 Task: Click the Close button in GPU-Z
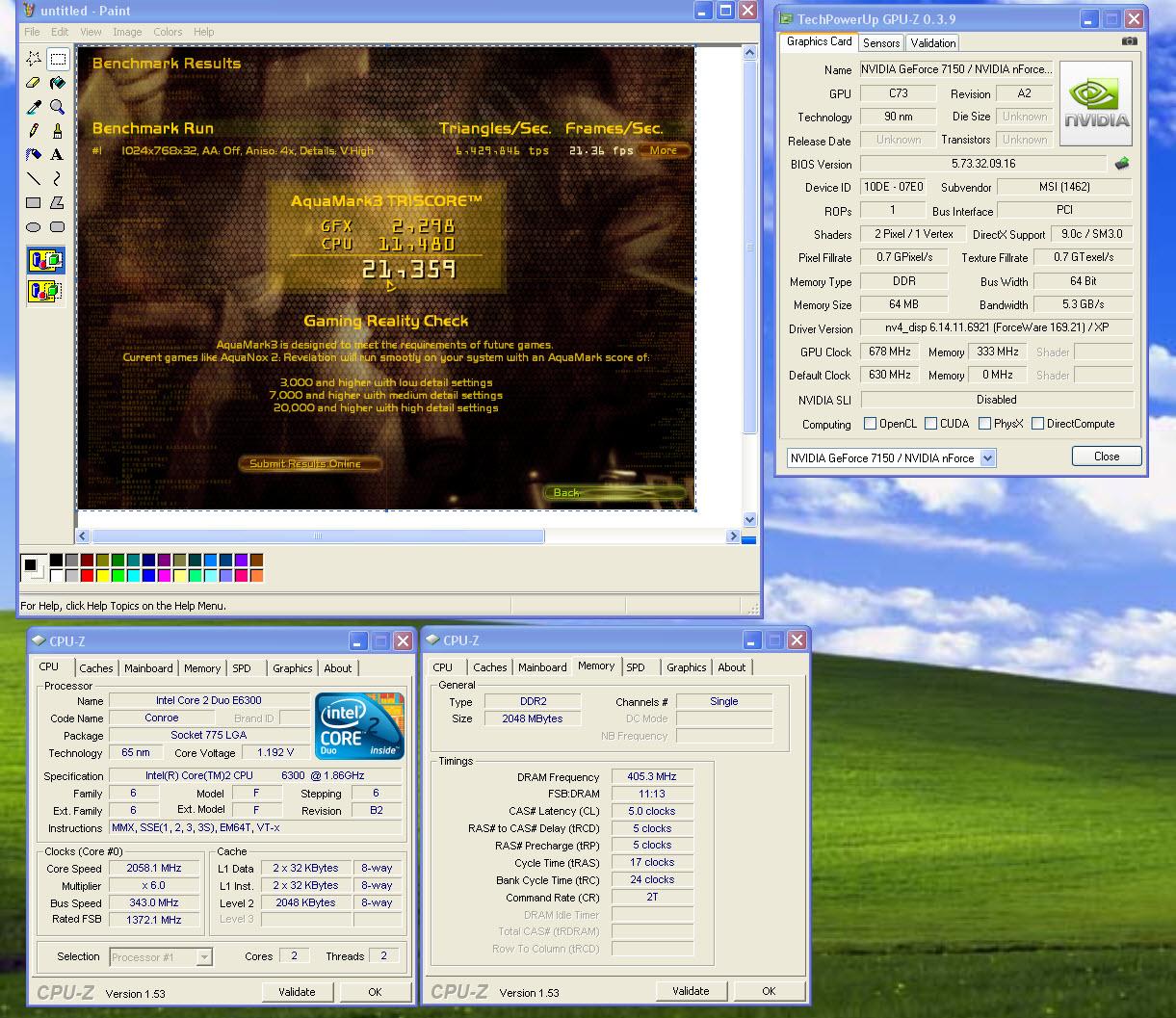1107,457
